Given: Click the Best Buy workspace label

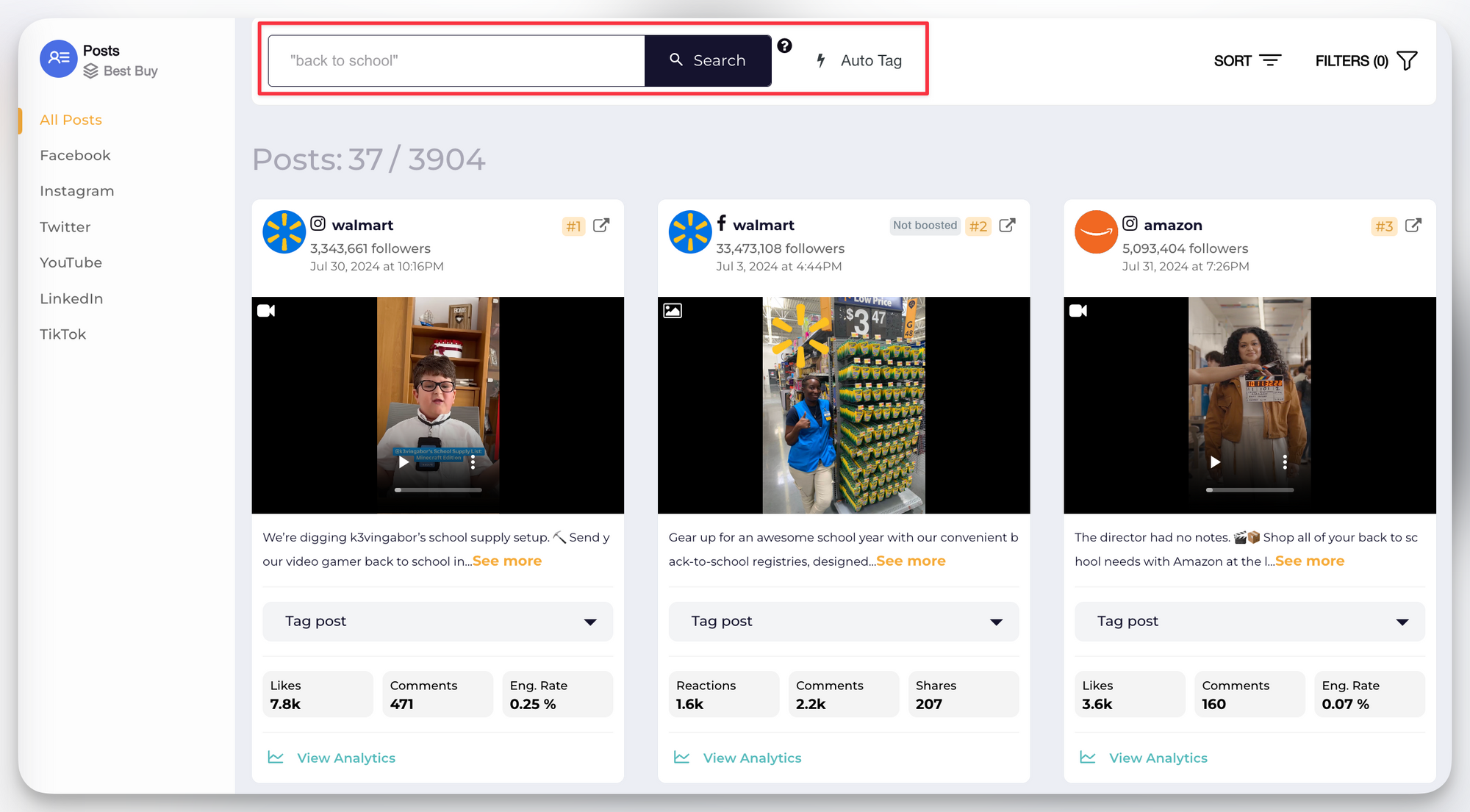Looking at the screenshot, I should 131,71.
